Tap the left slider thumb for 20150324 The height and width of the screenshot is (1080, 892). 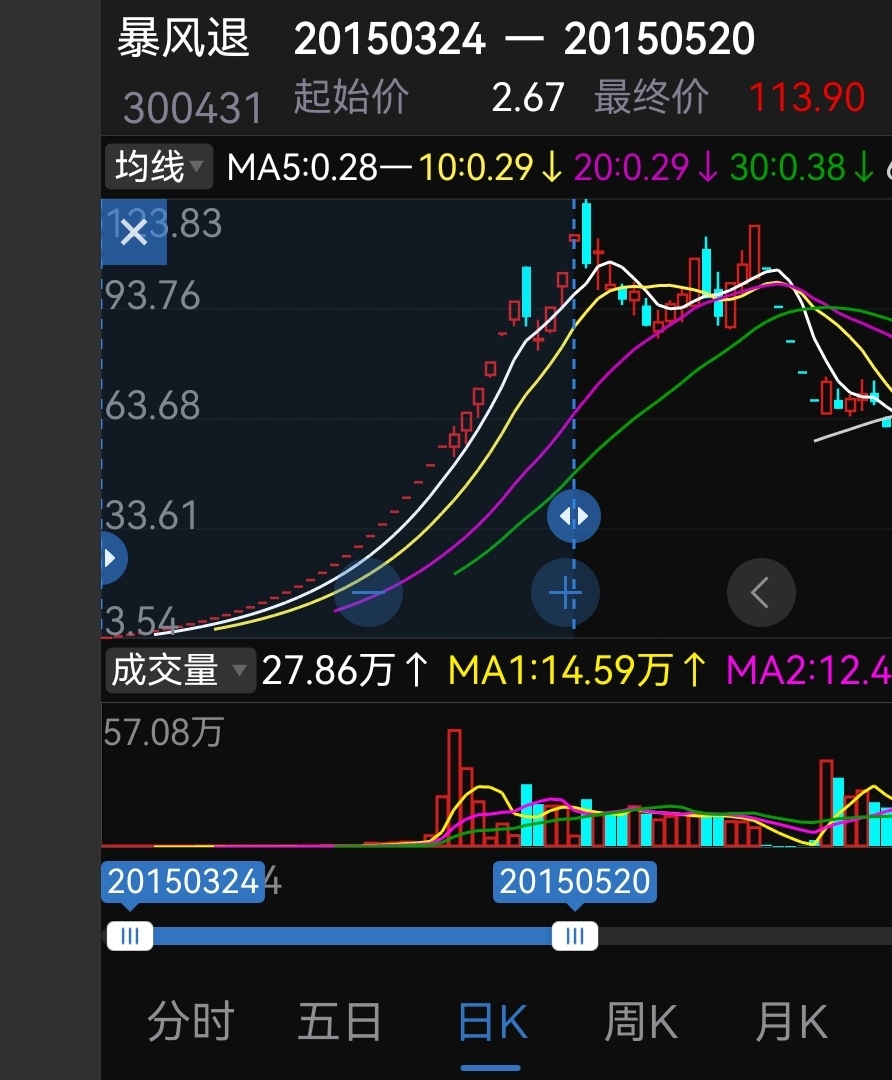130,936
